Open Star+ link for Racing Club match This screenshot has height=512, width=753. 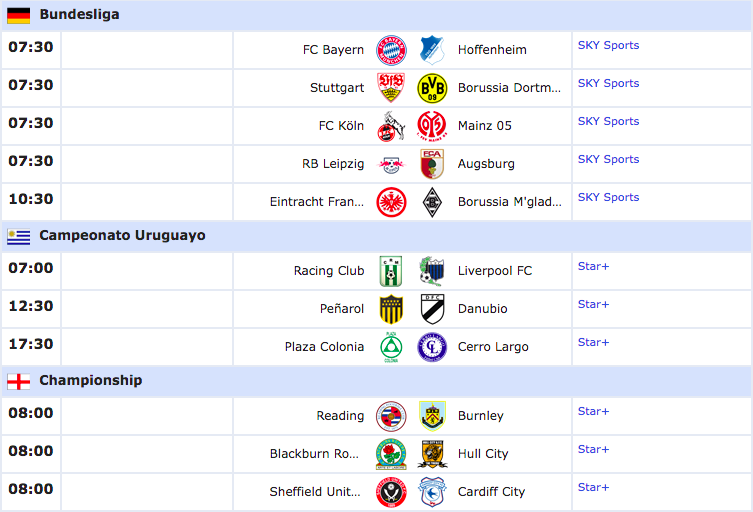point(594,266)
